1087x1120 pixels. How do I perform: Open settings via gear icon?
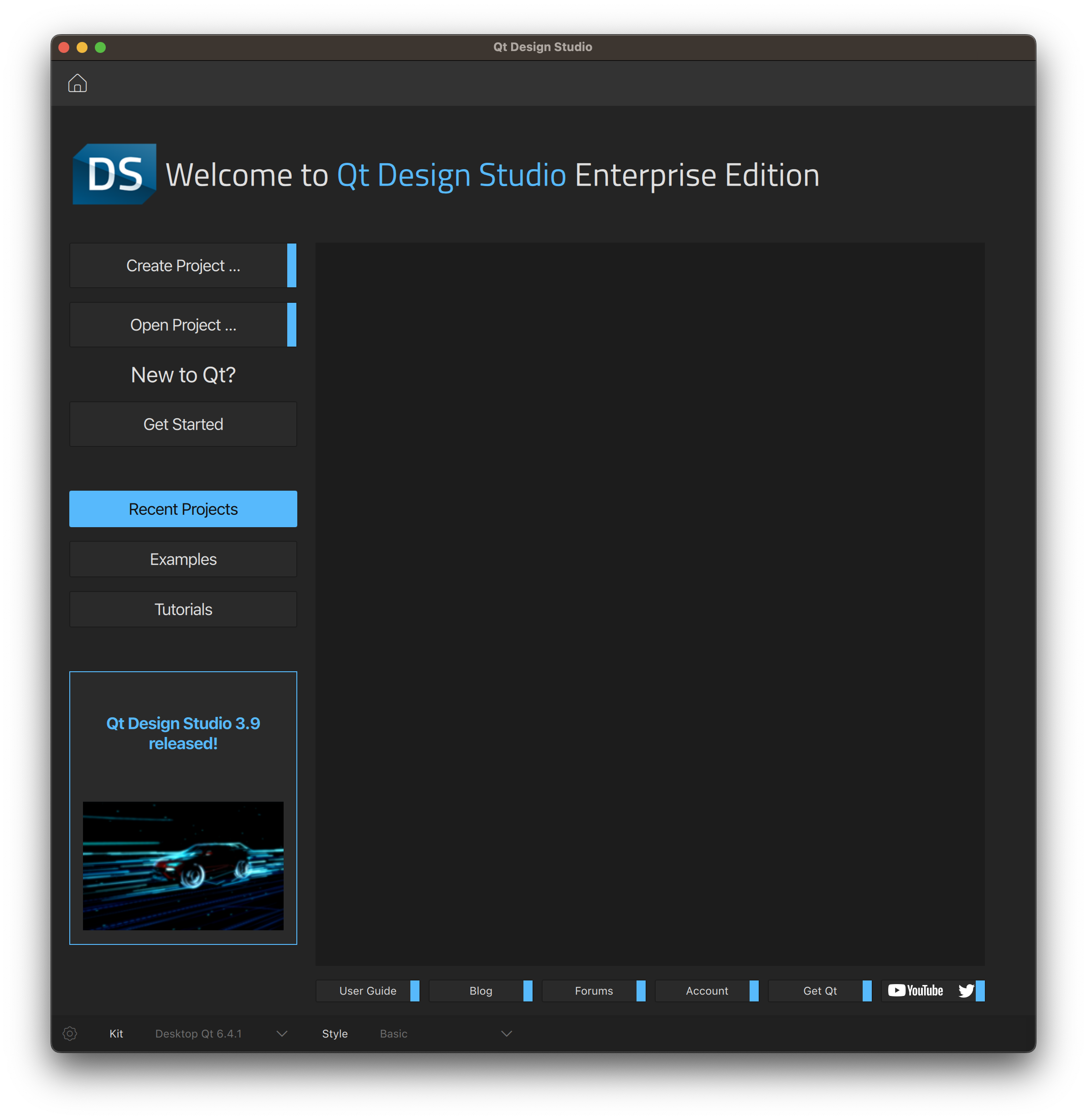70,1033
